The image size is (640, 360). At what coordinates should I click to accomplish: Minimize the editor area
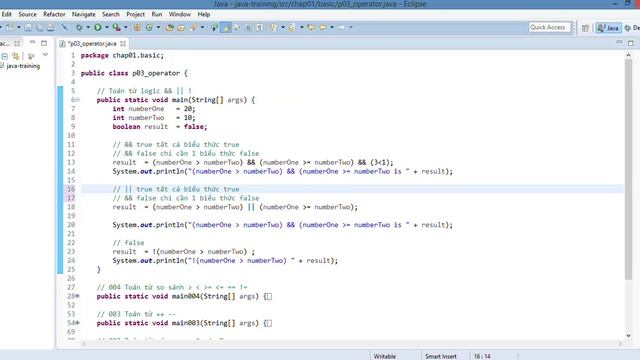click(x=619, y=42)
